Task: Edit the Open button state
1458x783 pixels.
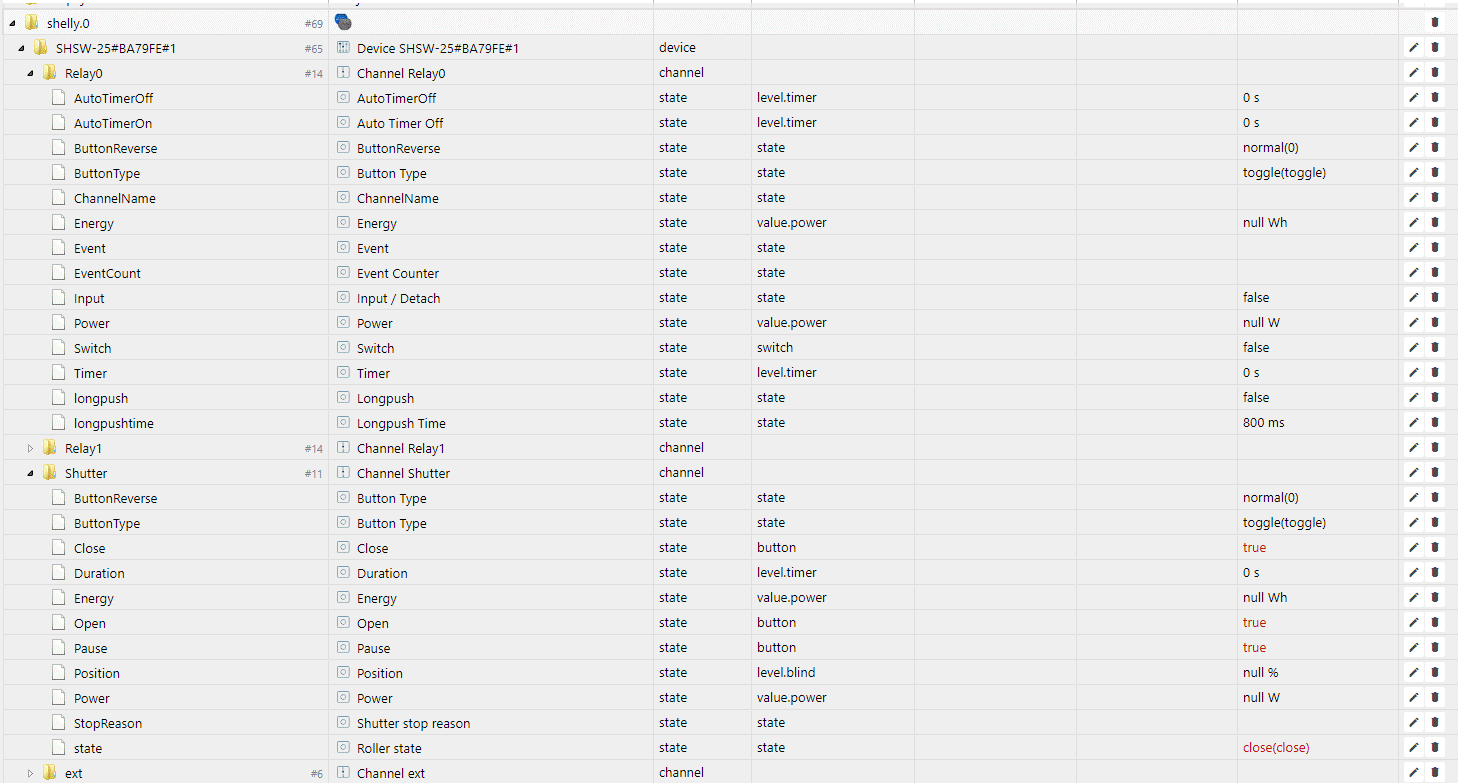Action: pyautogui.click(x=1414, y=622)
